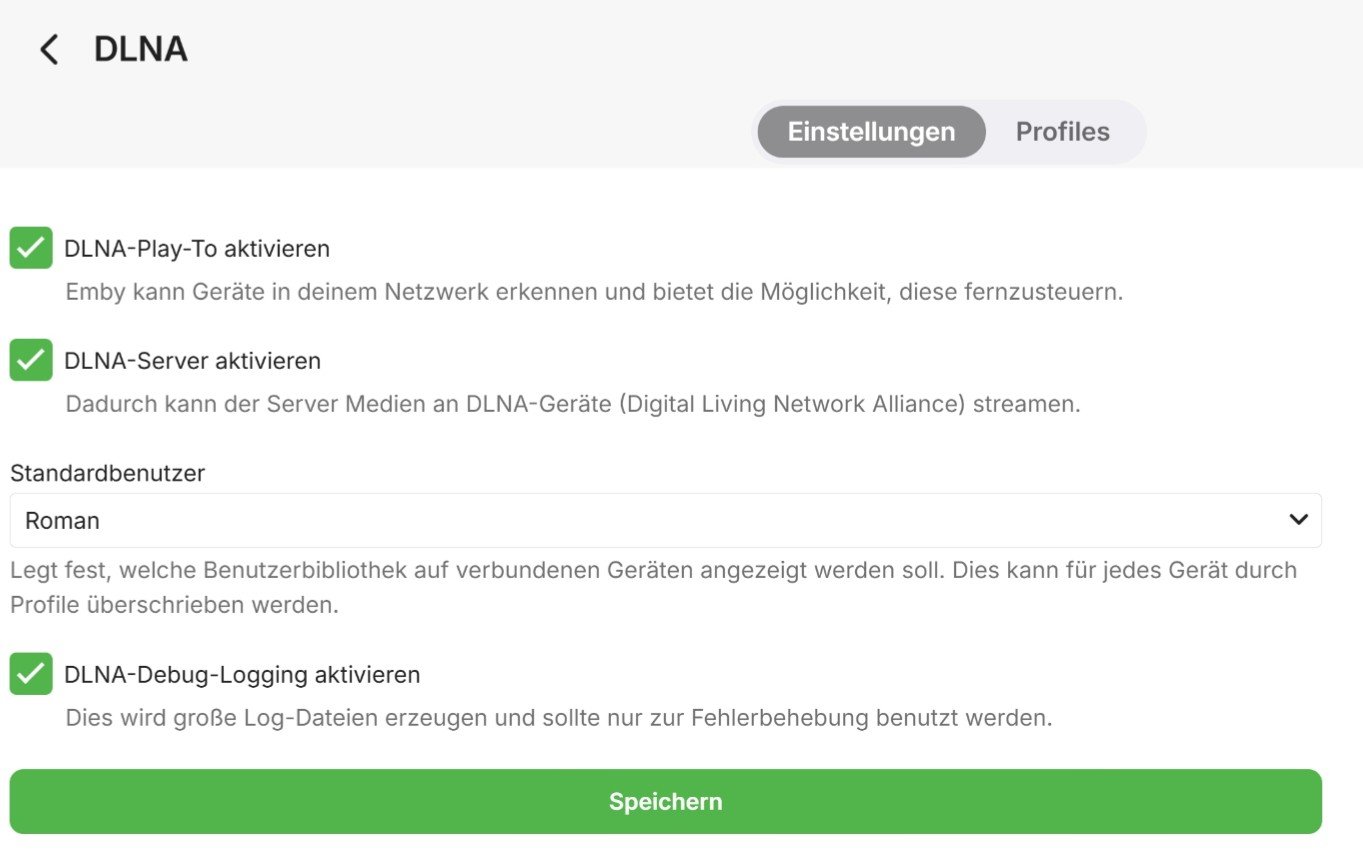Click the Standardbenutzer field label
The image size is (1363, 867).
(107, 473)
